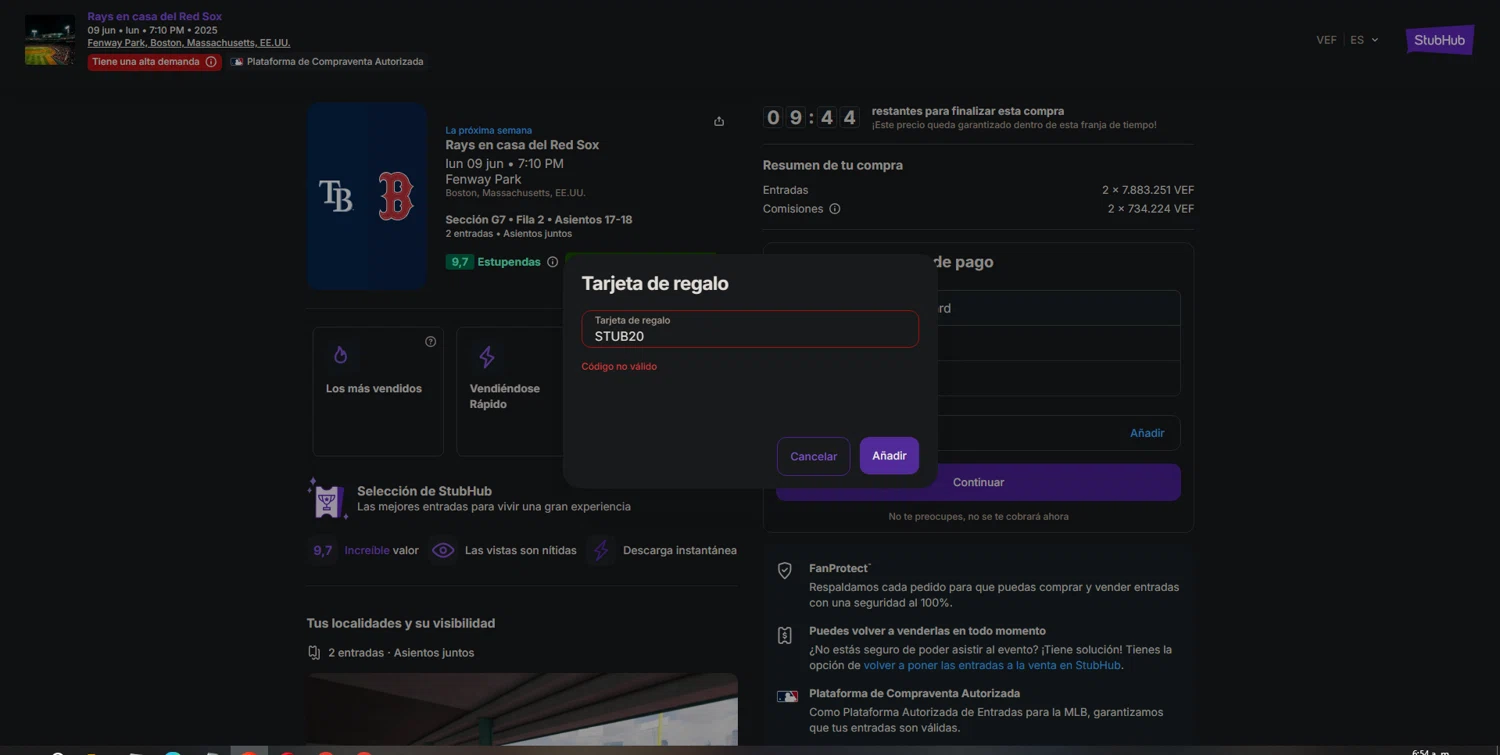Click the resale ticket icon beside Puedes volver a venderlas
The width and height of the screenshot is (1500, 755).
785,635
